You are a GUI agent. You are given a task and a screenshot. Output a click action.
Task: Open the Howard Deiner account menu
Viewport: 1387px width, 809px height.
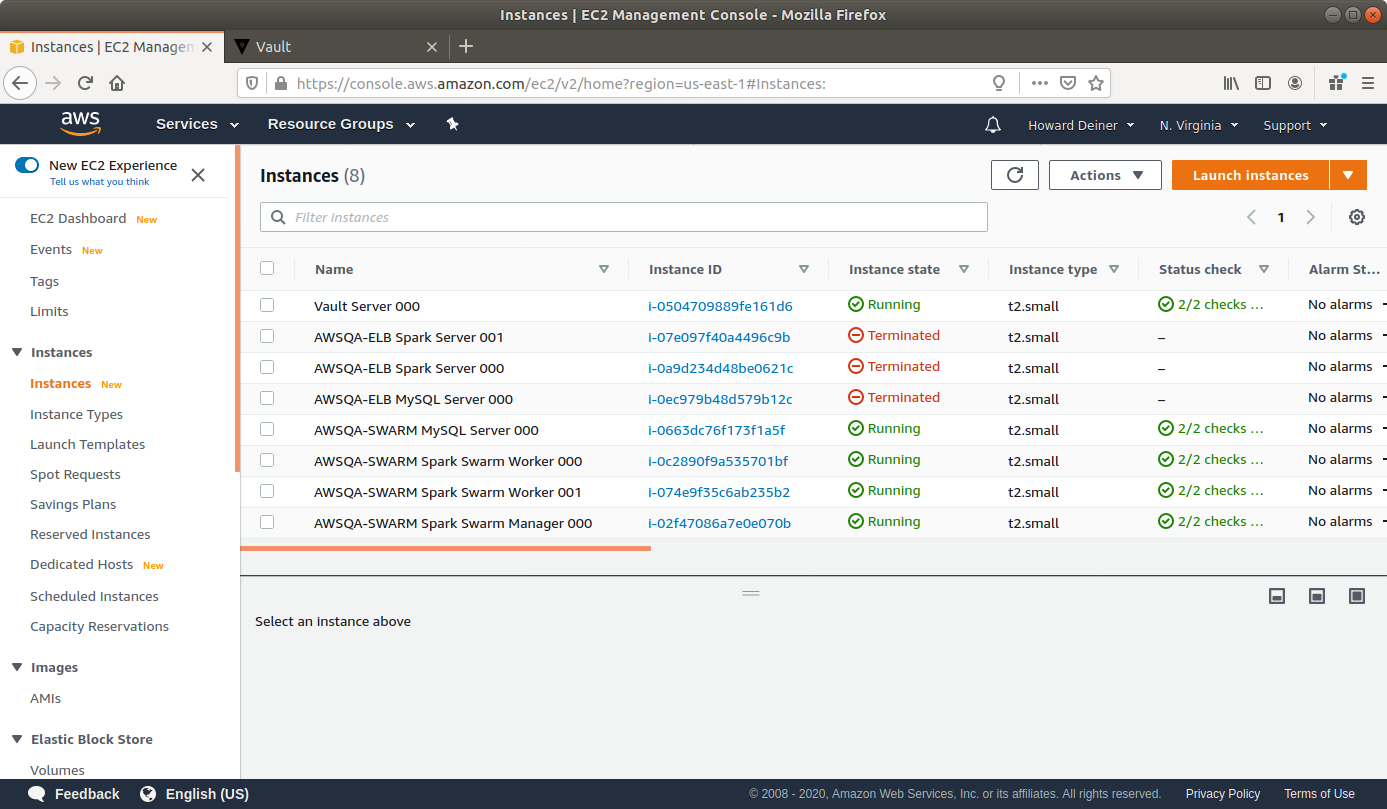[x=1081, y=125]
